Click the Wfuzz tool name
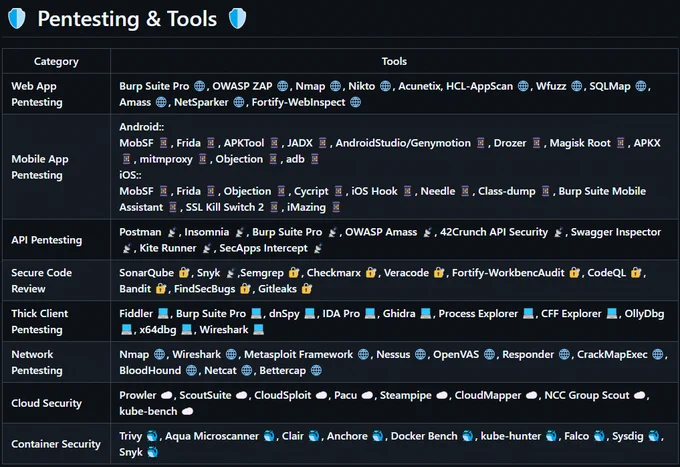The image size is (680, 467). pyautogui.click(x=551, y=86)
